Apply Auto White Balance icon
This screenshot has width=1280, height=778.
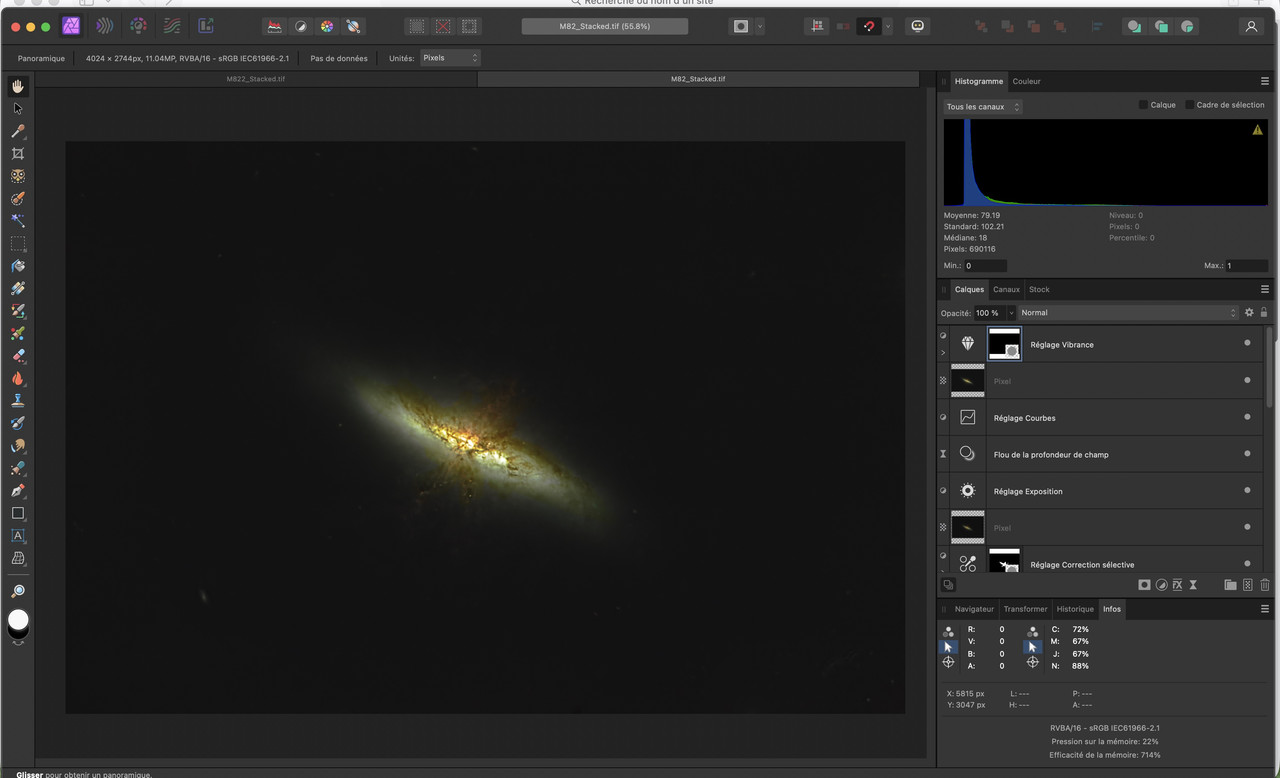[353, 26]
